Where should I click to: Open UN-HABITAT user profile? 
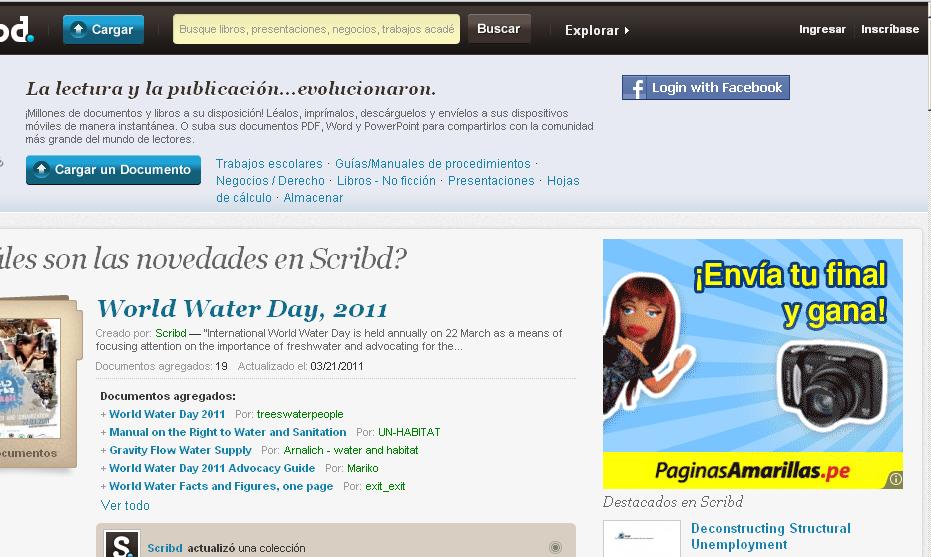[409, 432]
